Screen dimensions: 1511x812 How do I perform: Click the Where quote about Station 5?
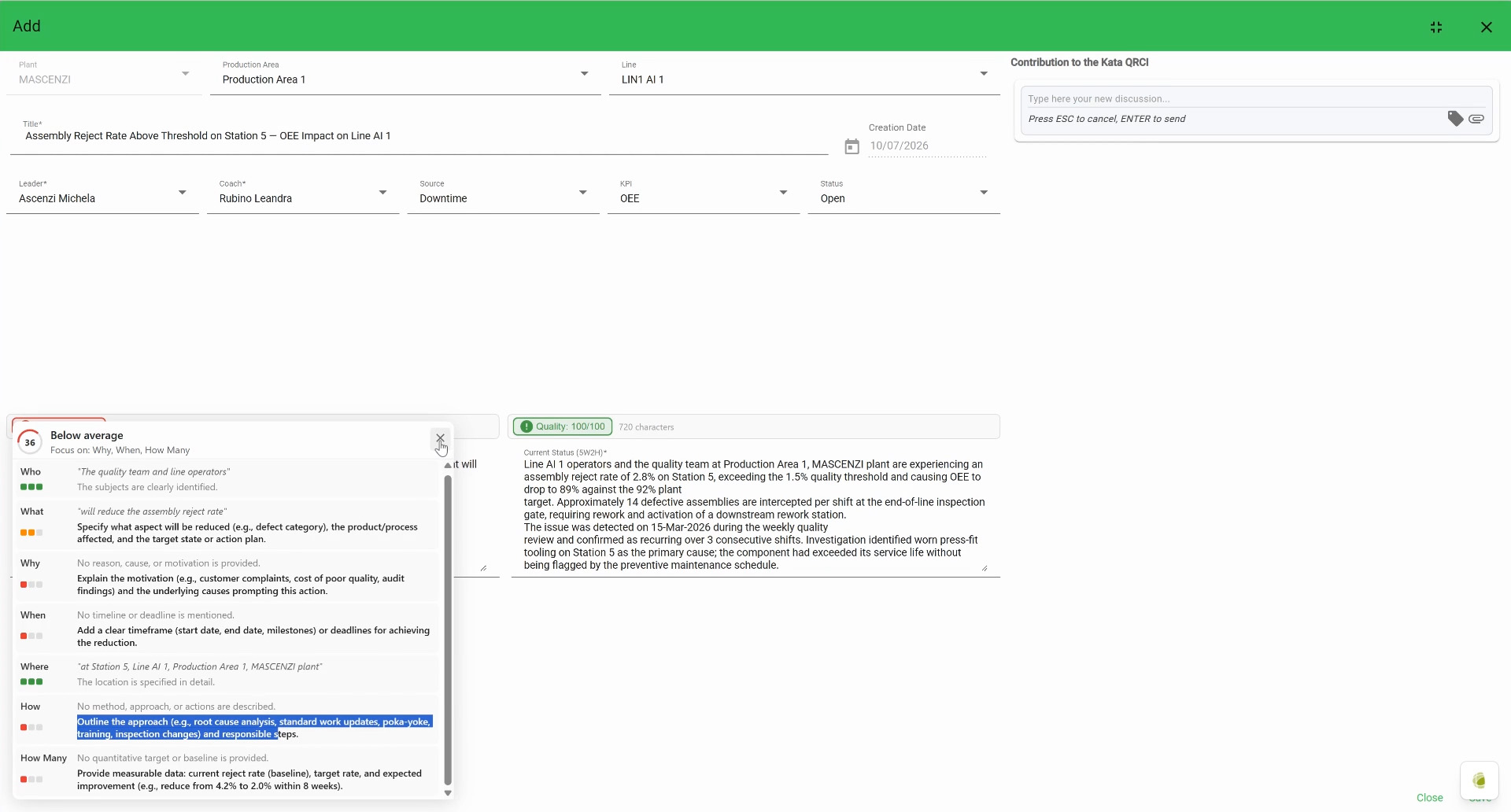point(200,666)
